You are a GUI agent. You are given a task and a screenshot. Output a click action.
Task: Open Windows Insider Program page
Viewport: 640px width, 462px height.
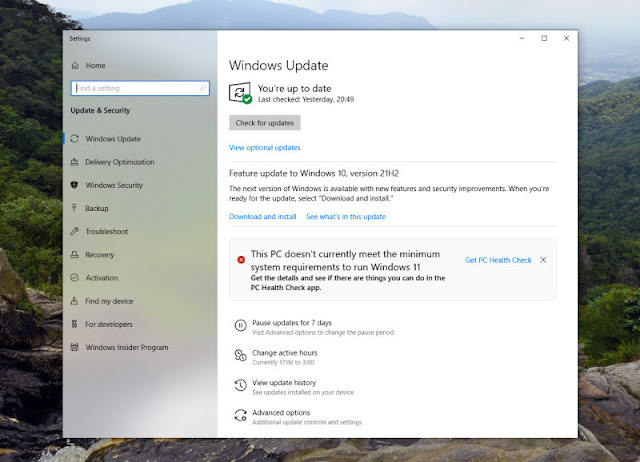[x=127, y=347]
